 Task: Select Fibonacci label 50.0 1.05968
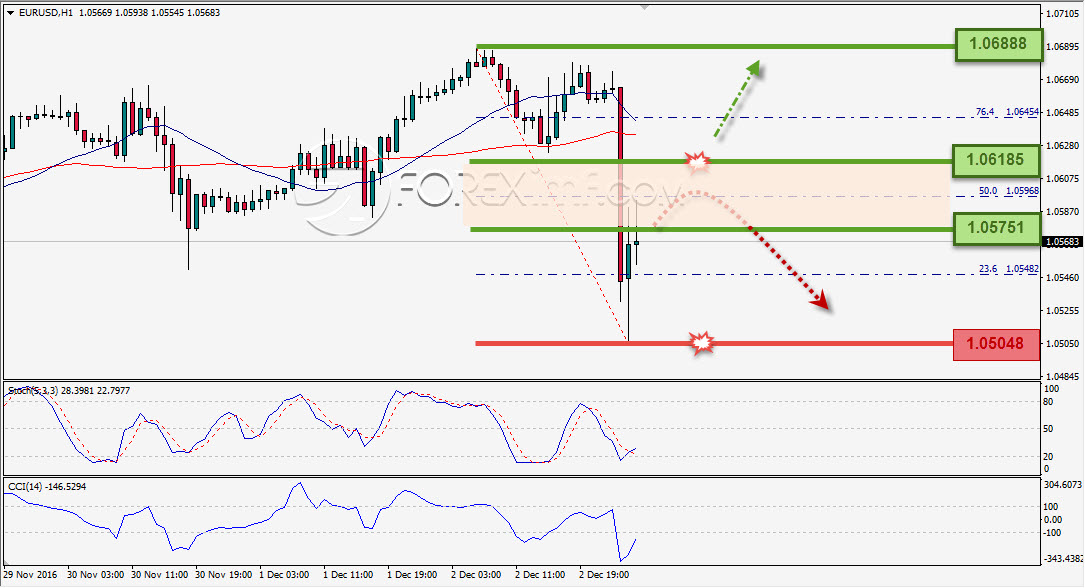pos(1008,191)
